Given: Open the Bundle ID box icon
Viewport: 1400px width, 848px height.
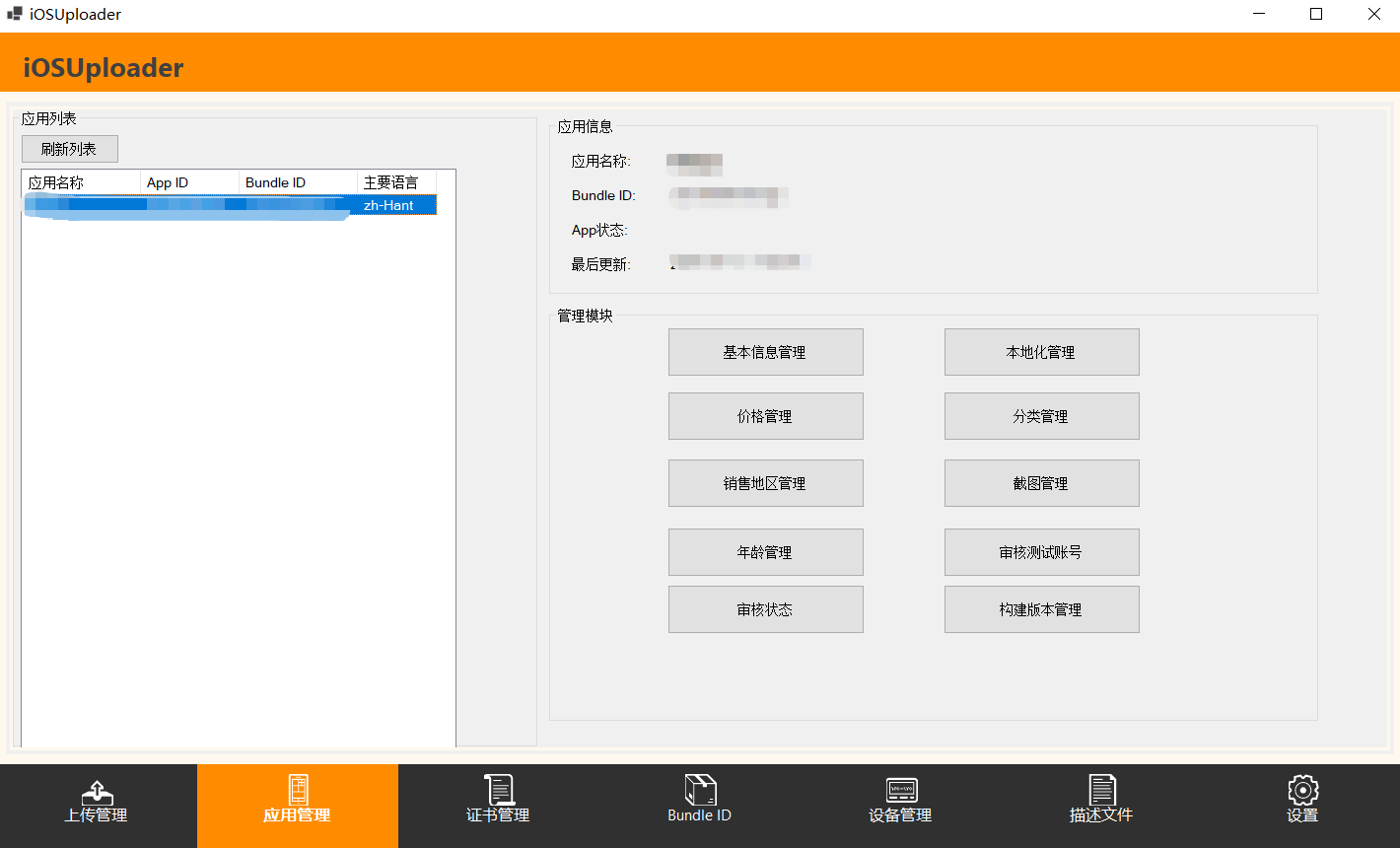Looking at the screenshot, I should point(700,790).
